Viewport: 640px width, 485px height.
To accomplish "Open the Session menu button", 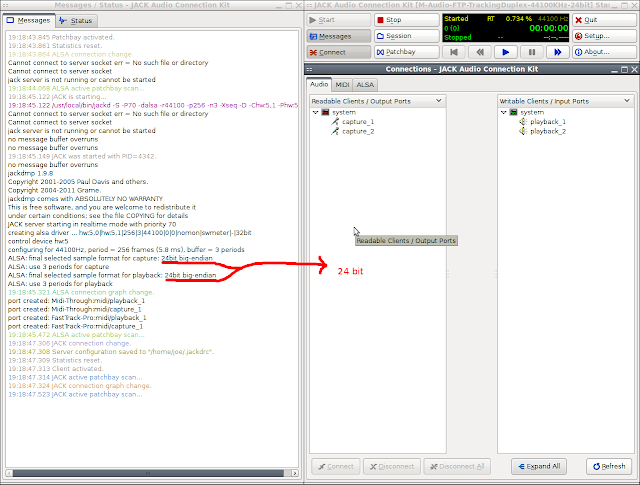I will pos(407,36).
